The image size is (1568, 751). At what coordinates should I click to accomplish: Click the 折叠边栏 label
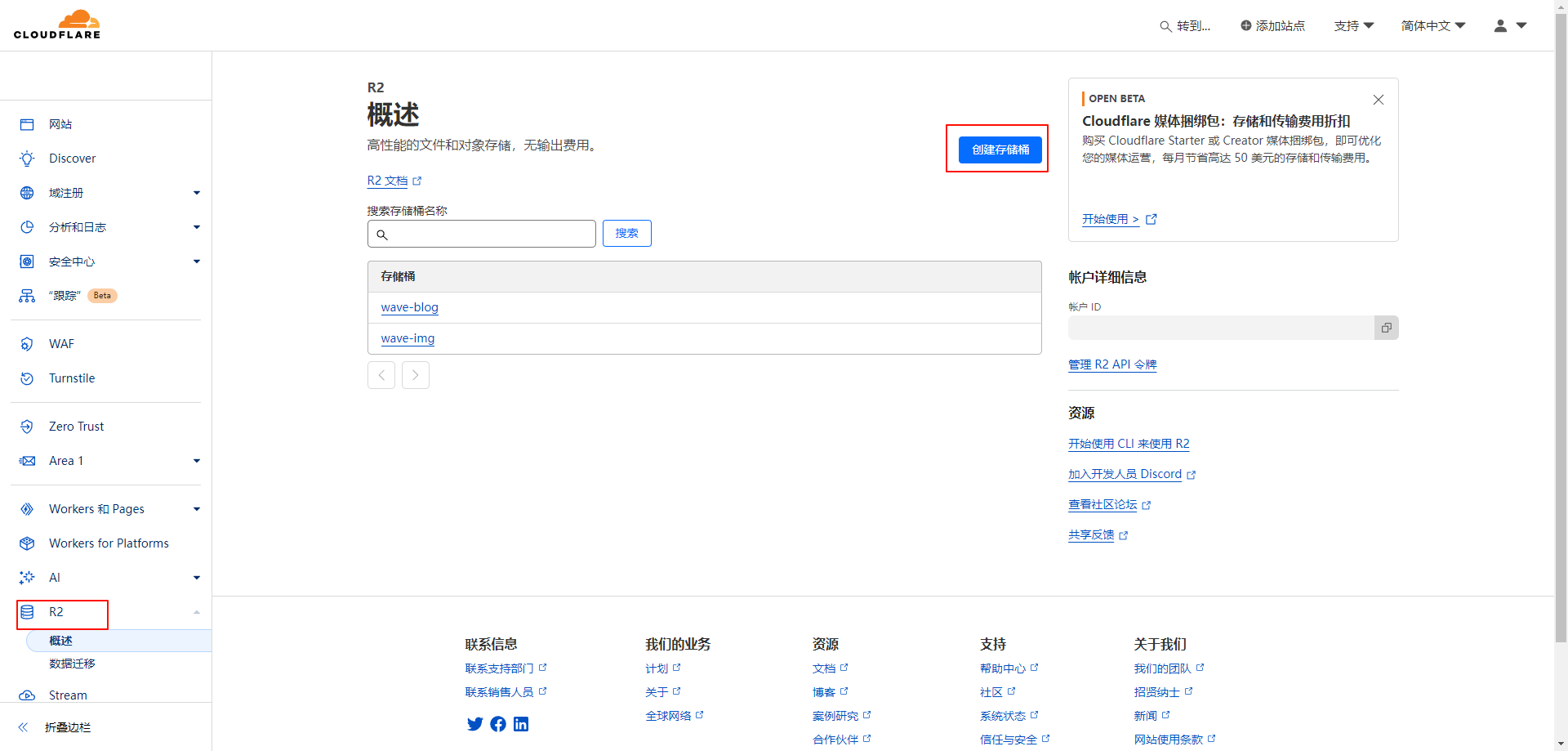[68, 727]
